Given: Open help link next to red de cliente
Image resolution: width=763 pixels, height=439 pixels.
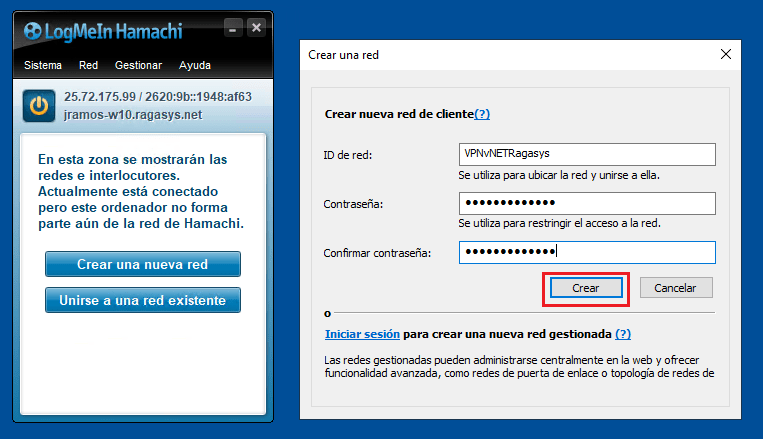Looking at the screenshot, I should pos(482,114).
